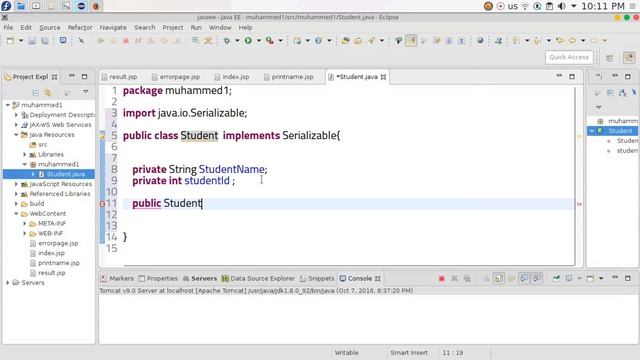
Task: Click Writable in status bar
Action: coord(346,353)
